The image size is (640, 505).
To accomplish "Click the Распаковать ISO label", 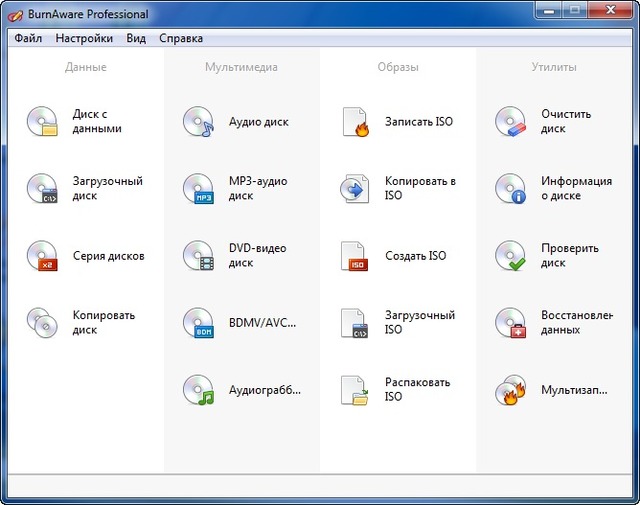I will (x=417, y=389).
